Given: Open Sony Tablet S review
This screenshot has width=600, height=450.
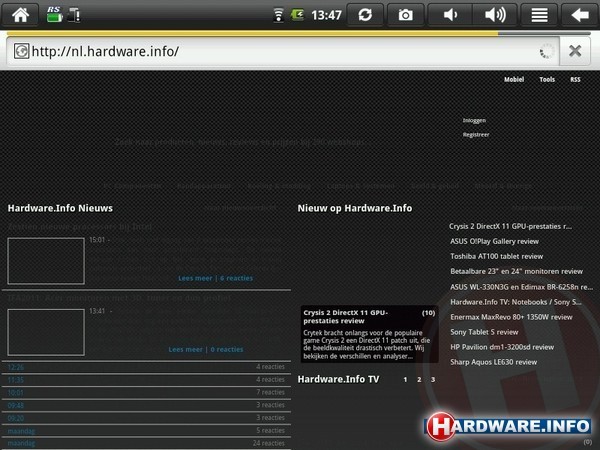Looking at the screenshot, I should (x=484, y=332).
